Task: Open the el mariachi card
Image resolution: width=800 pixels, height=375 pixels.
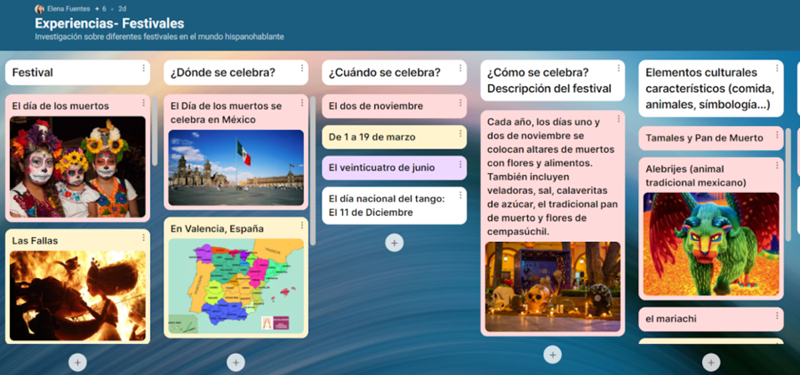Action: [711, 319]
